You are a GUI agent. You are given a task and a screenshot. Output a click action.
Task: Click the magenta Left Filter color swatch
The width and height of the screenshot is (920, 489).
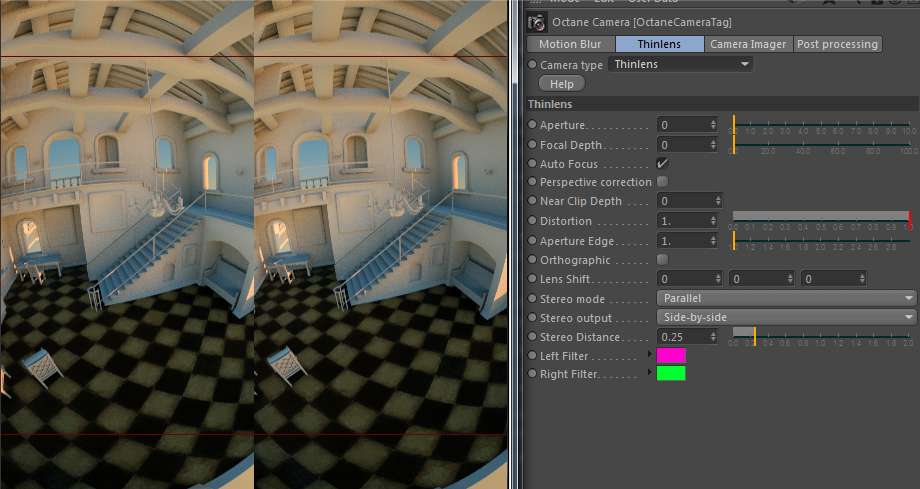point(671,356)
